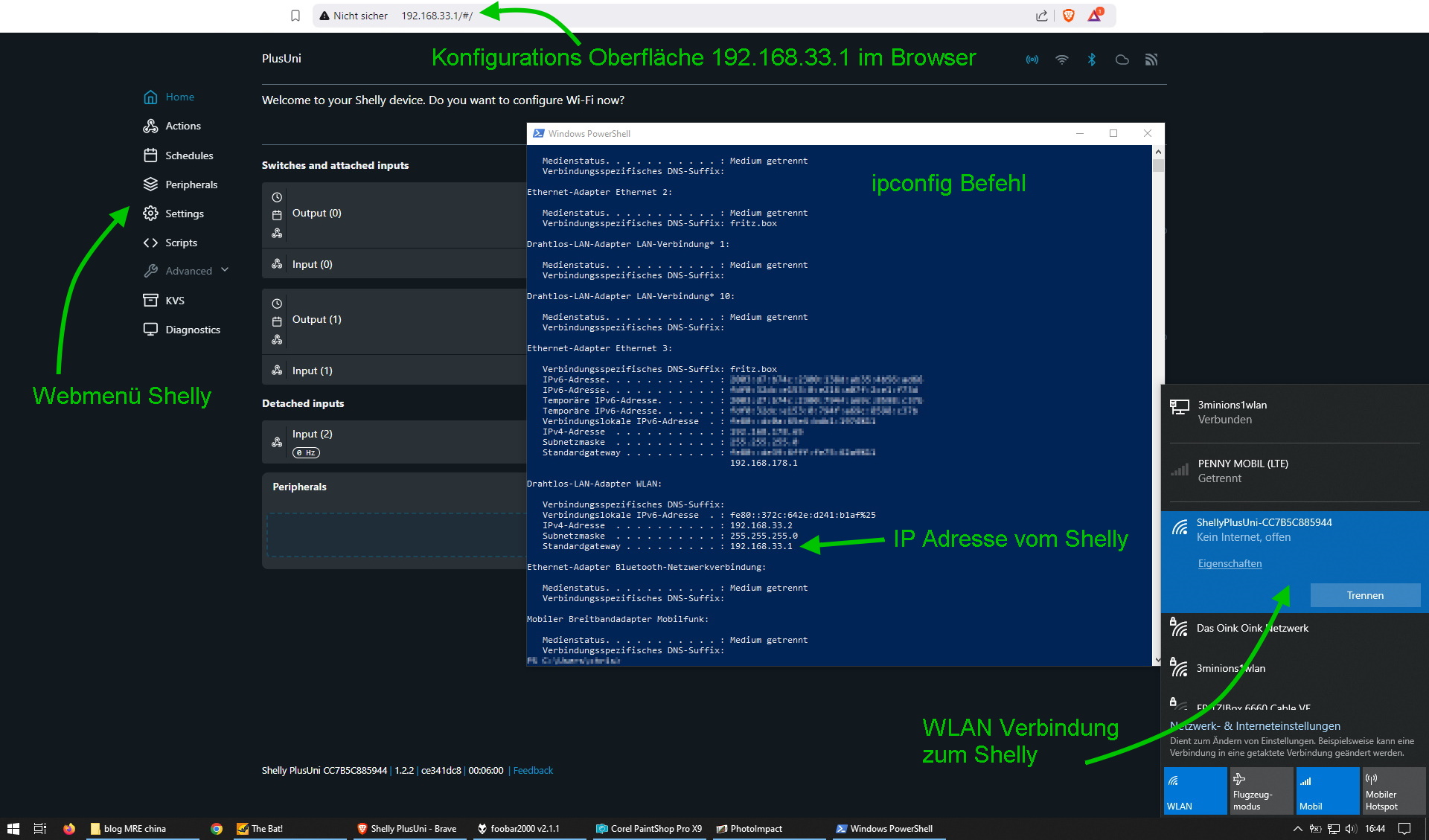Open Diagnostics in the sidebar

tap(182, 330)
